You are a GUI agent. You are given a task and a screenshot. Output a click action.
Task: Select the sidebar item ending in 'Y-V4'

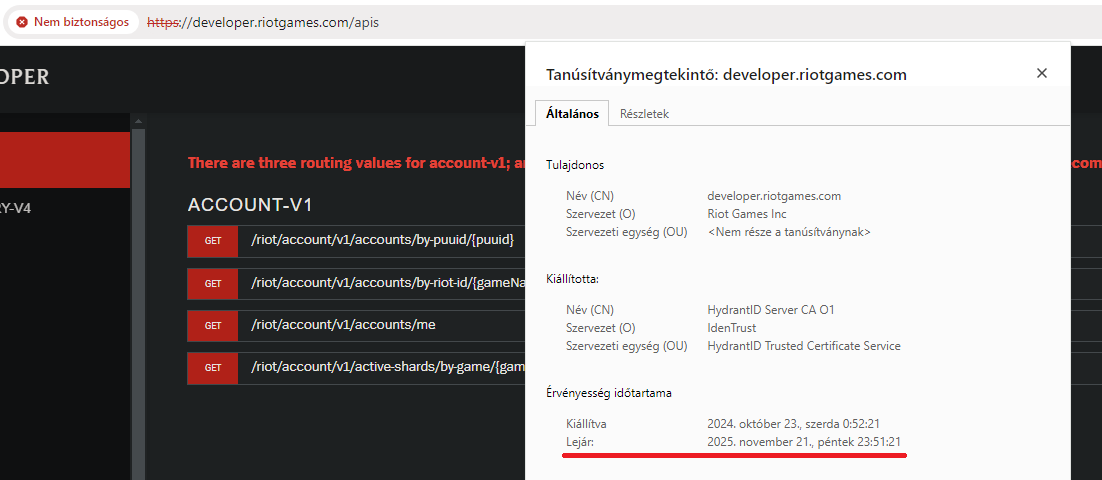[x=15, y=207]
